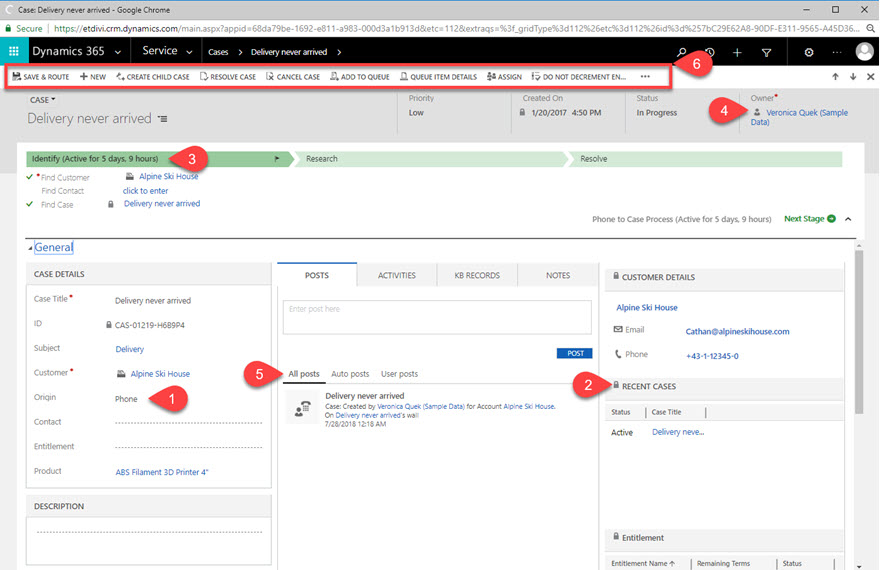Open recent case Delivery neve... link
The width and height of the screenshot is (880, 570).
click(678, 432)
